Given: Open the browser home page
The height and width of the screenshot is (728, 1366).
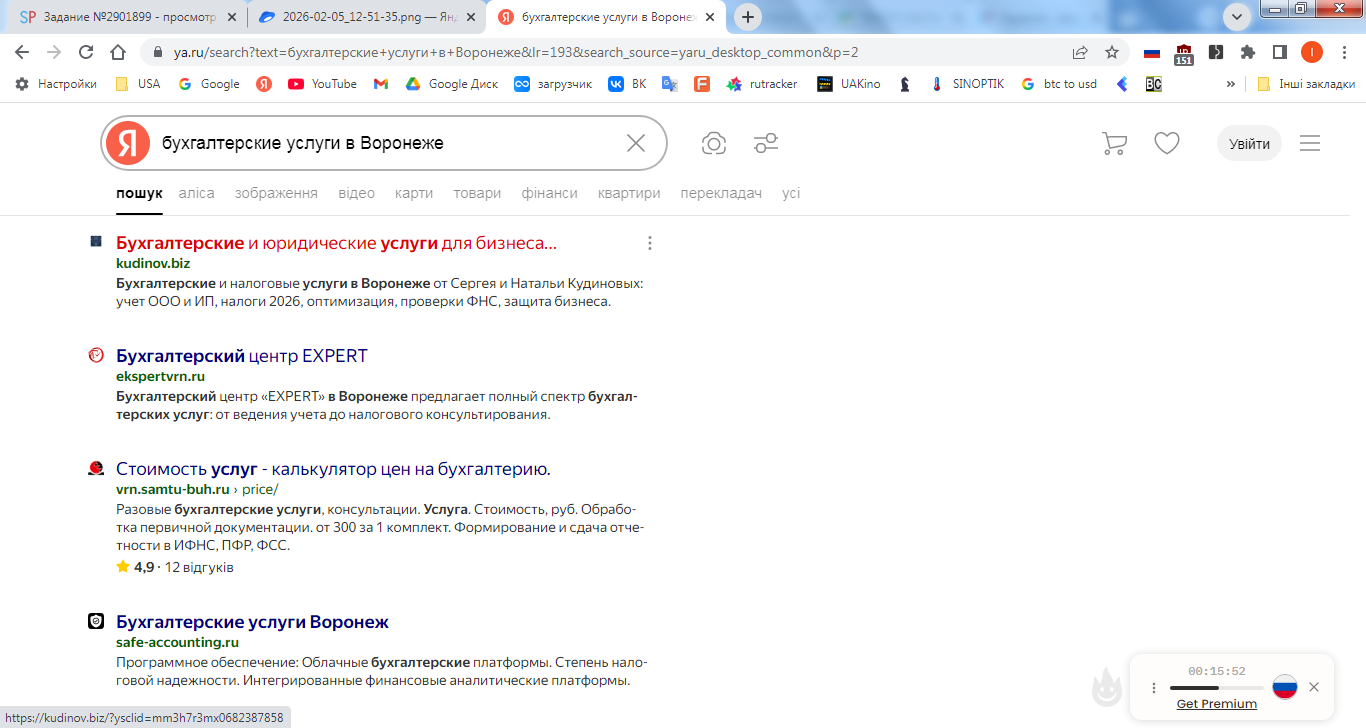Looking at the screenshot, I should tap(118, 53).
